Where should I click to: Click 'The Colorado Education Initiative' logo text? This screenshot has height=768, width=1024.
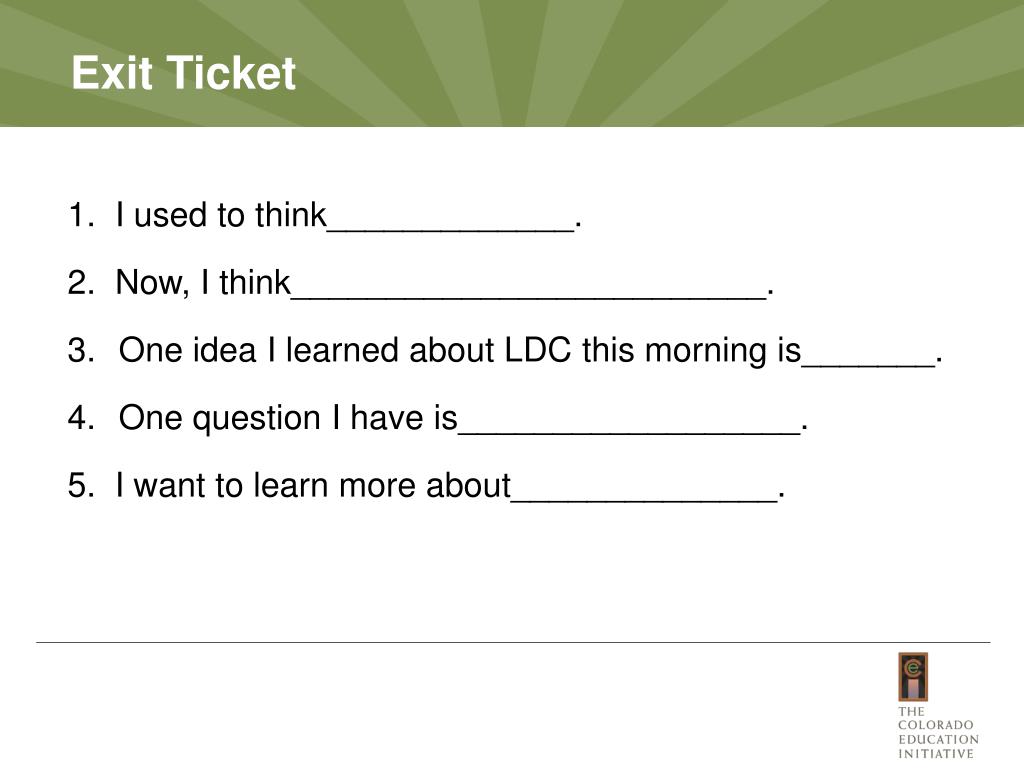(x=937, y=732)
